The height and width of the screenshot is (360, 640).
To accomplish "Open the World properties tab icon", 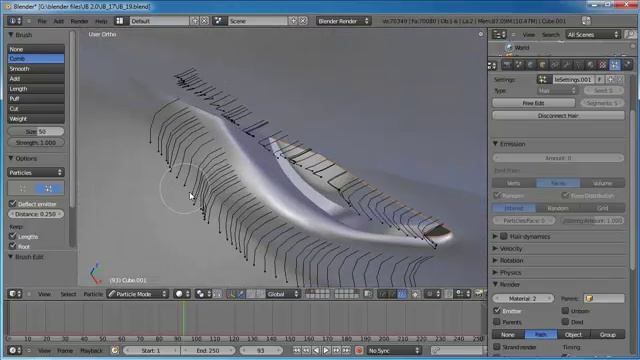I will pyautogui.click(x=531, y=64).
